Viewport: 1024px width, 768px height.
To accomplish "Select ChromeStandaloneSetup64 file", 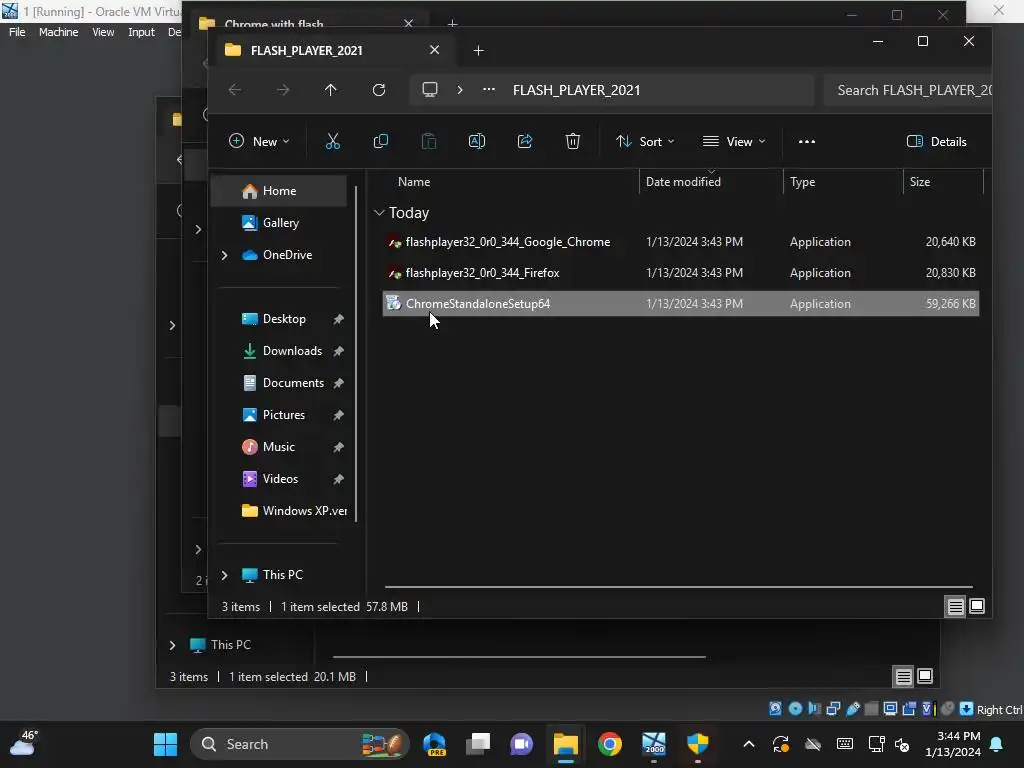I will [680, 304].
